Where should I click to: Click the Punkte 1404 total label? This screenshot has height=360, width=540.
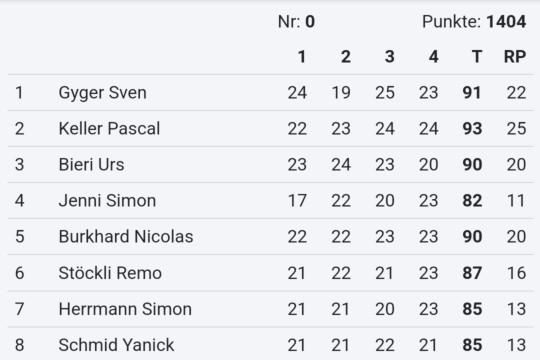474,22
